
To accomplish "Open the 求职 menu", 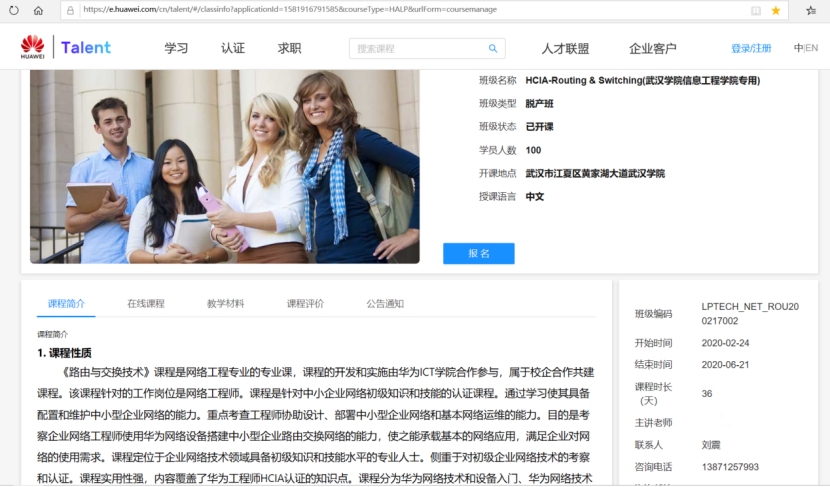I will pyautogui.click(x=290, y=48).
